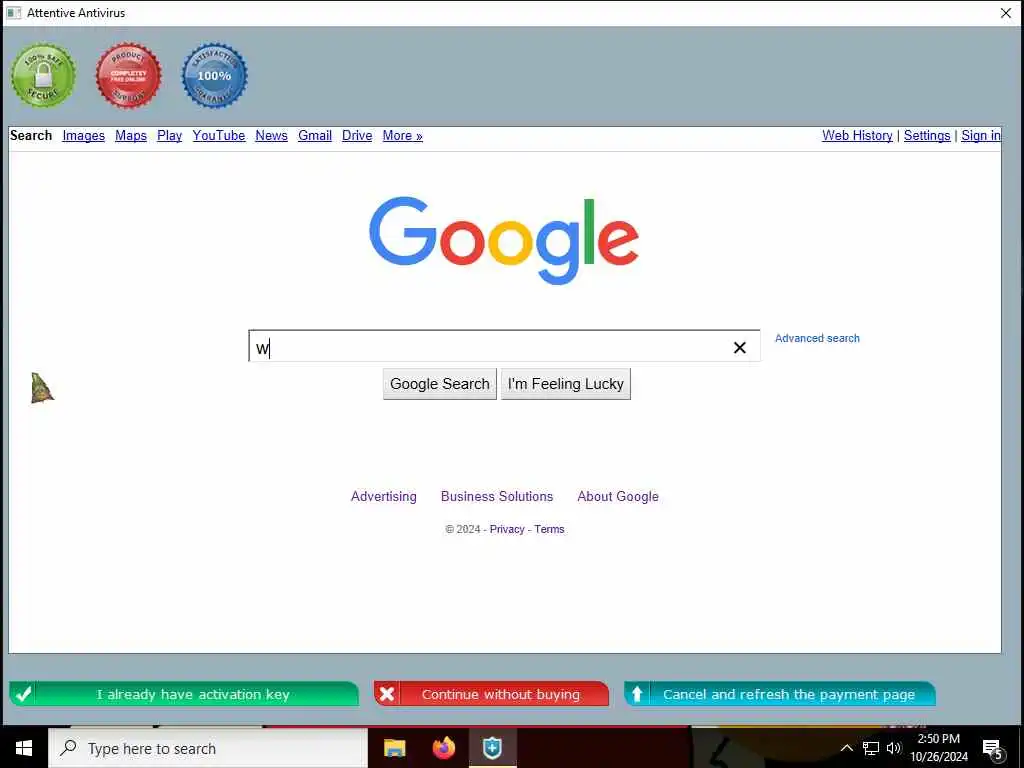Clear the search box with the X icon
Image resolution: width=1024 pixels, height=768 pixels.
pos(739,347)
